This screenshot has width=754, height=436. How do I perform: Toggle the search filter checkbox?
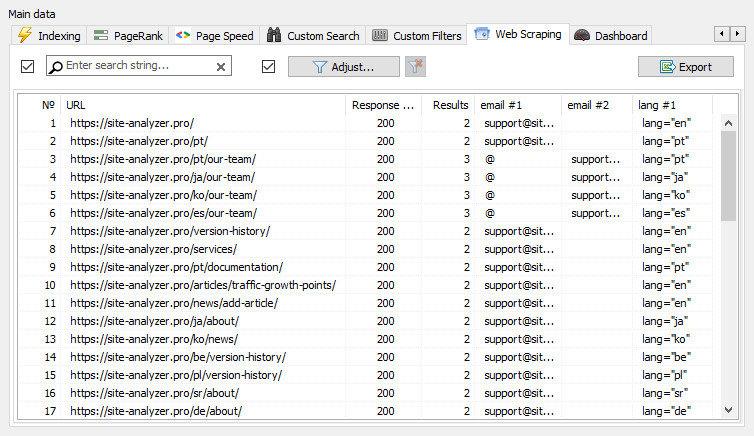click(27, 66)
